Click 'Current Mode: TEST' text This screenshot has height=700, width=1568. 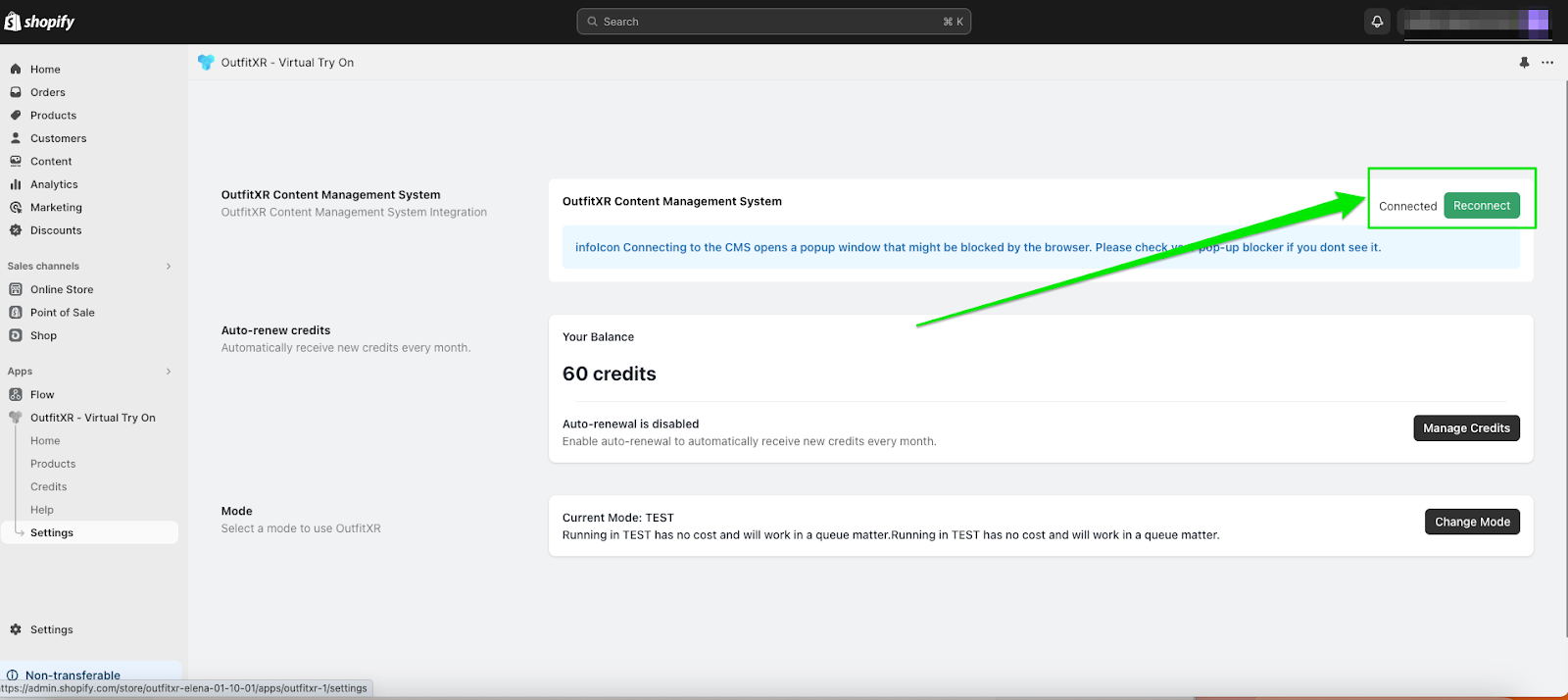click(618, 518)
